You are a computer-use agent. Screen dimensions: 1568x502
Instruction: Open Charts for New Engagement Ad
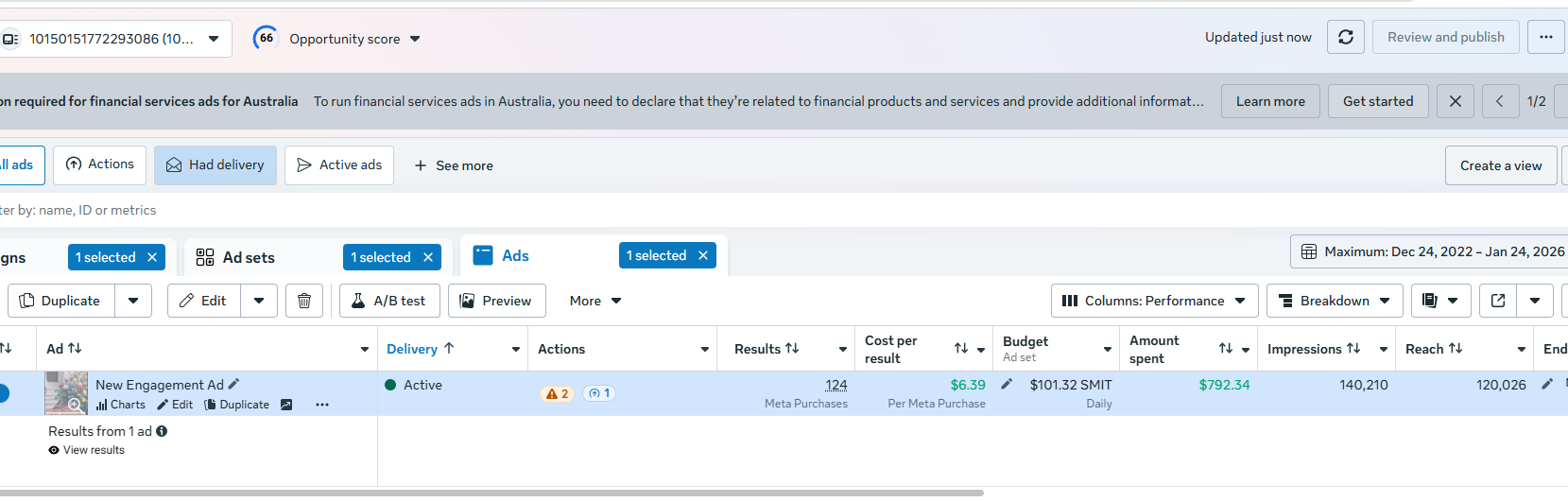(x=121, y=405)
